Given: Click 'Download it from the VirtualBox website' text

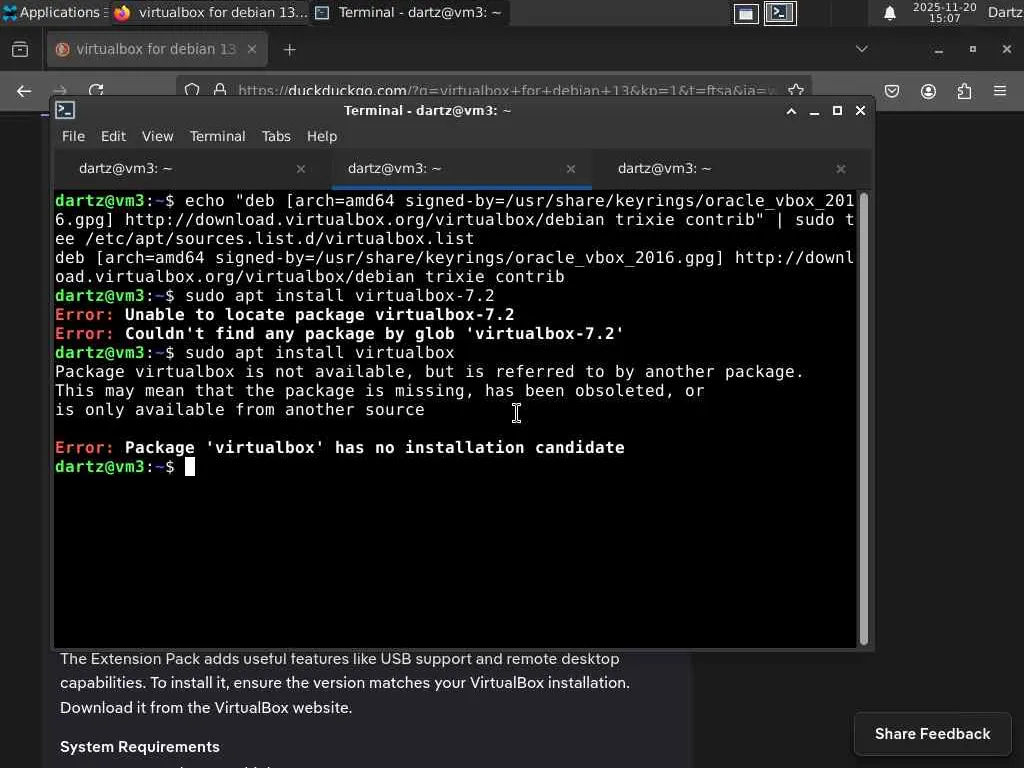Looking at the screenshot, I should tap(206, 707).
